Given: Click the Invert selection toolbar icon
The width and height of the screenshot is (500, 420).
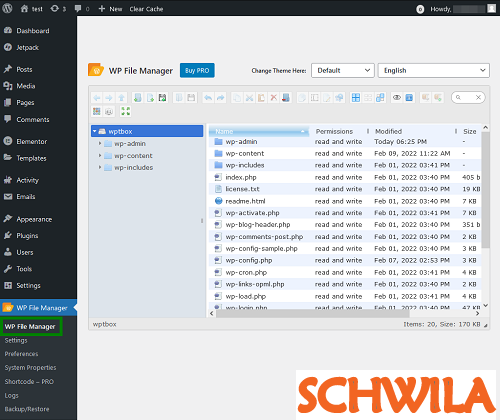Looking at the screenshot, I should point(380,98).
